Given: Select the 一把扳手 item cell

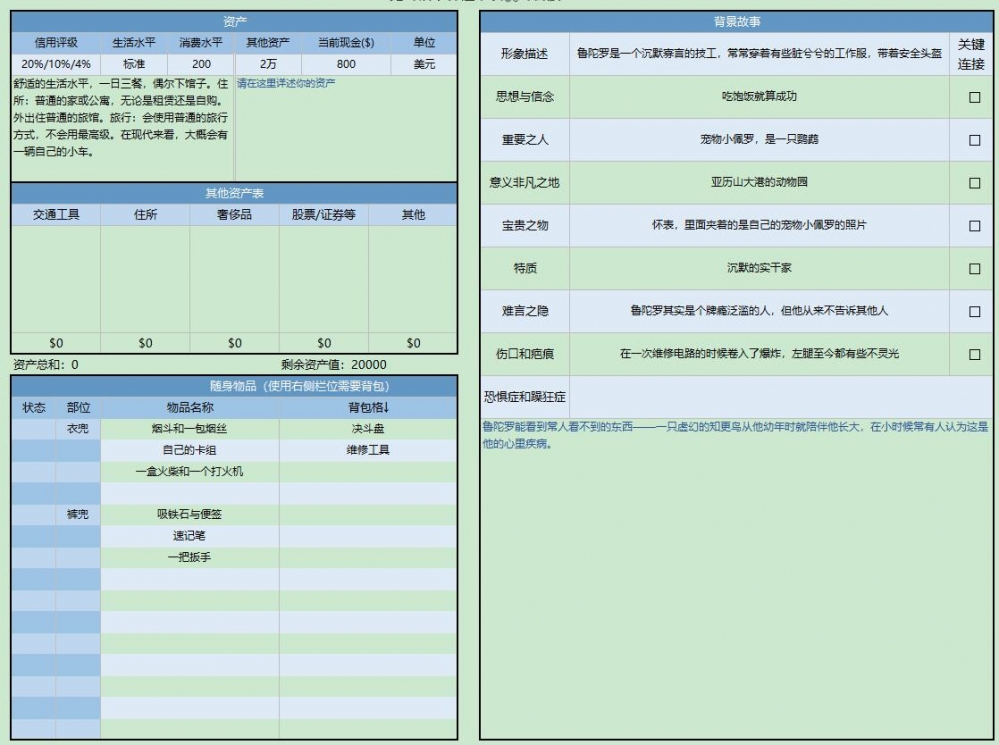Looking at the screenshot, I should click(x=190, y=557).
